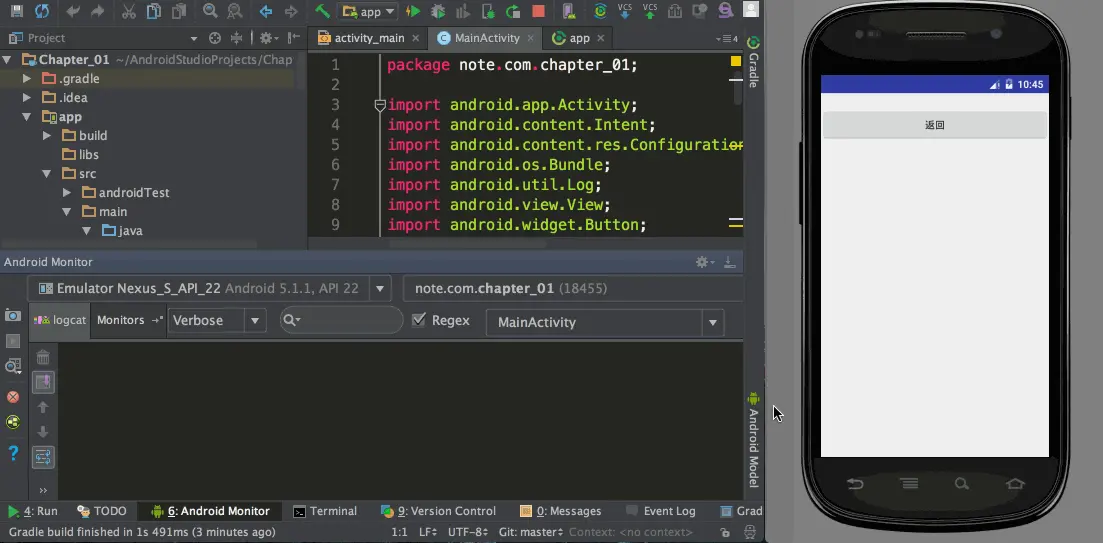Switch to the activity_main editor tab

click(369, 38)
